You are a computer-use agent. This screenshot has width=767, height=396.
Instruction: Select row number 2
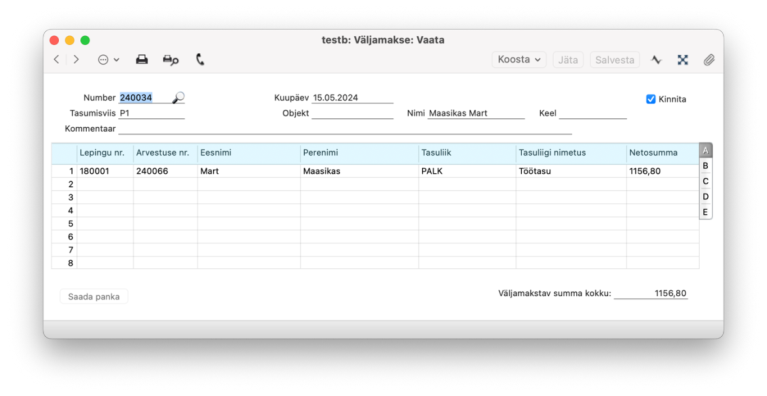click(65, 184)
